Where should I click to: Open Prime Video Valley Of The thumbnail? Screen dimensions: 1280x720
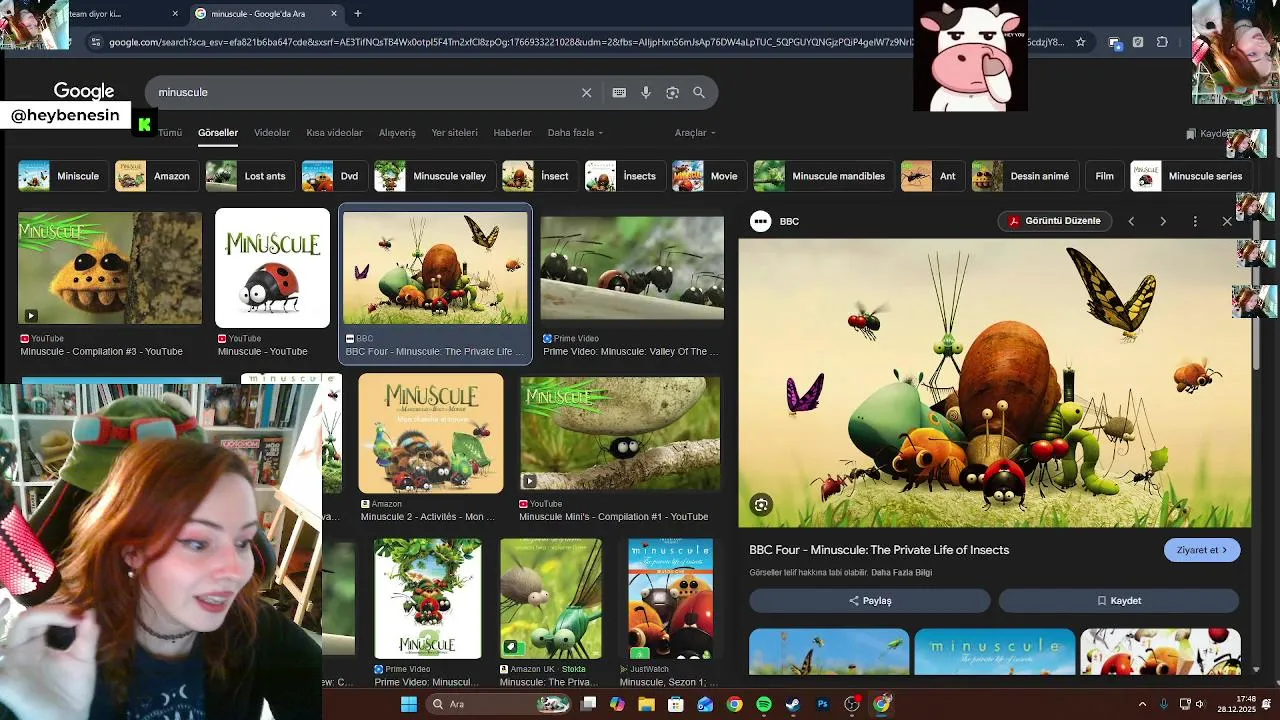click(x=632, y=268)
